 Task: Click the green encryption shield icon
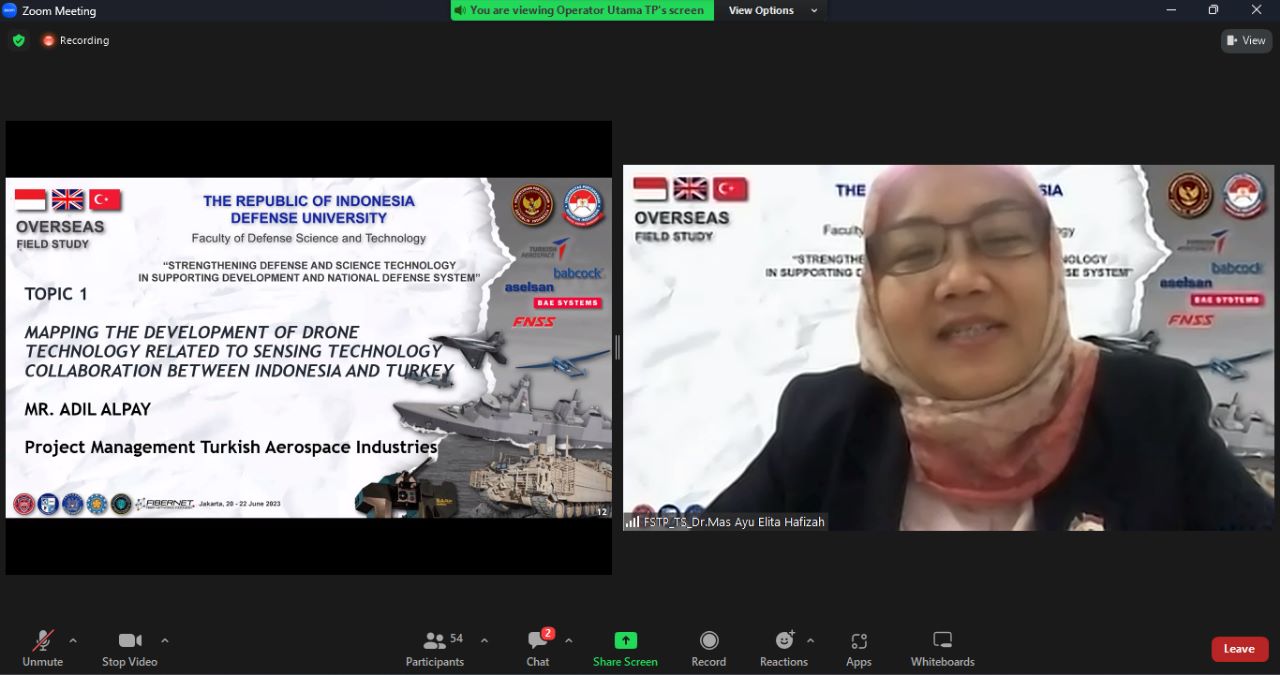coord(19,41)
